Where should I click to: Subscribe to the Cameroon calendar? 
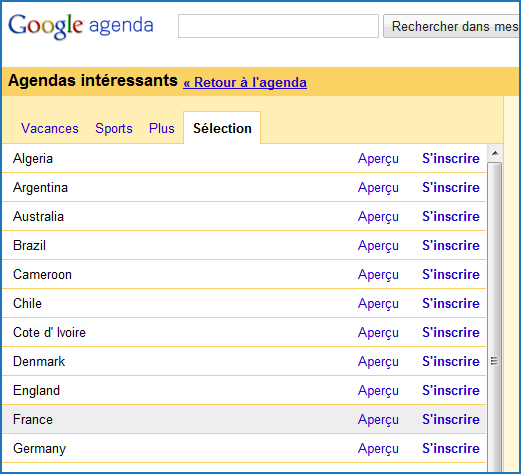point(451,274)
